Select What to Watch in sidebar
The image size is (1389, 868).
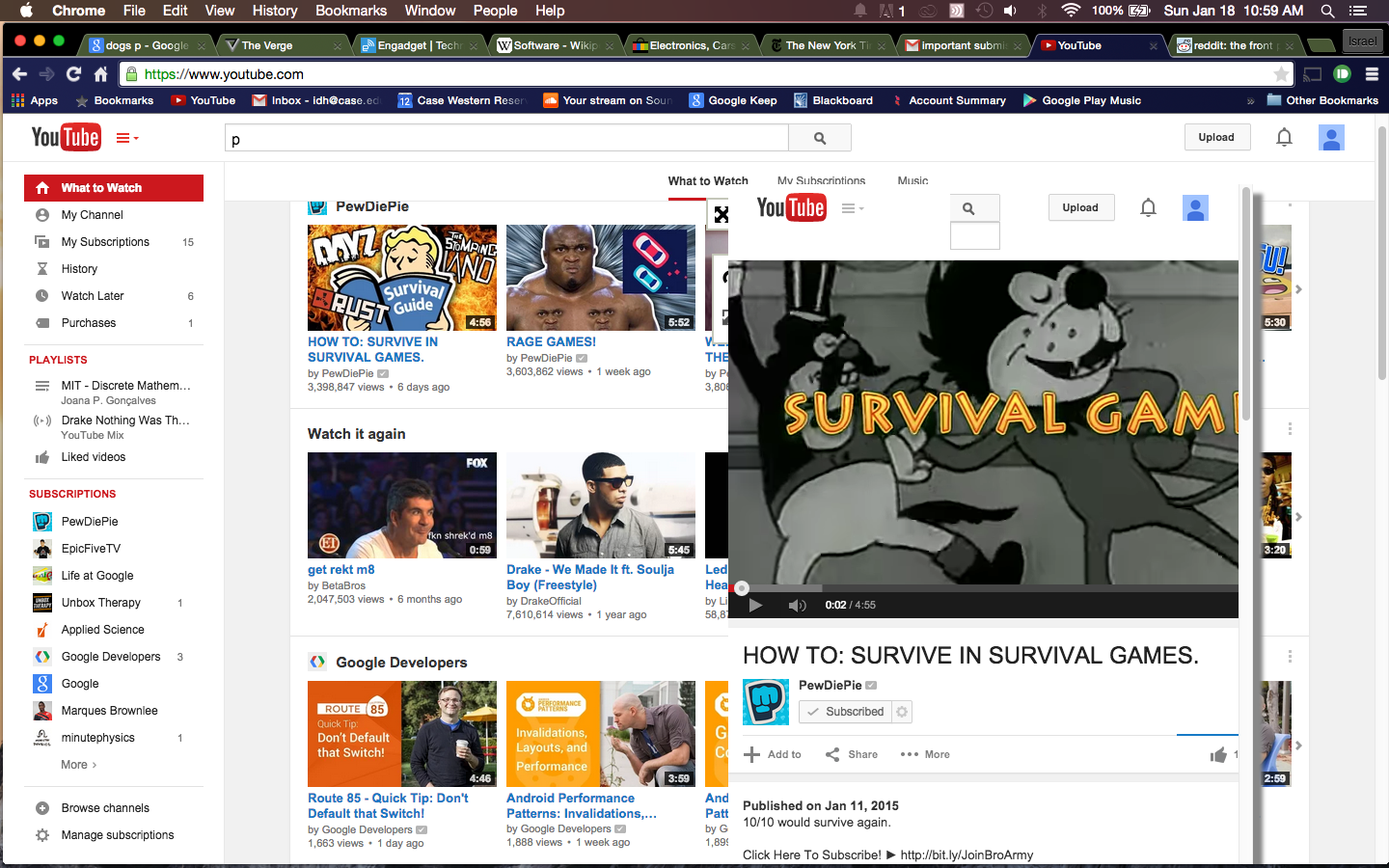pyautogui.click(x=114, y=188)
